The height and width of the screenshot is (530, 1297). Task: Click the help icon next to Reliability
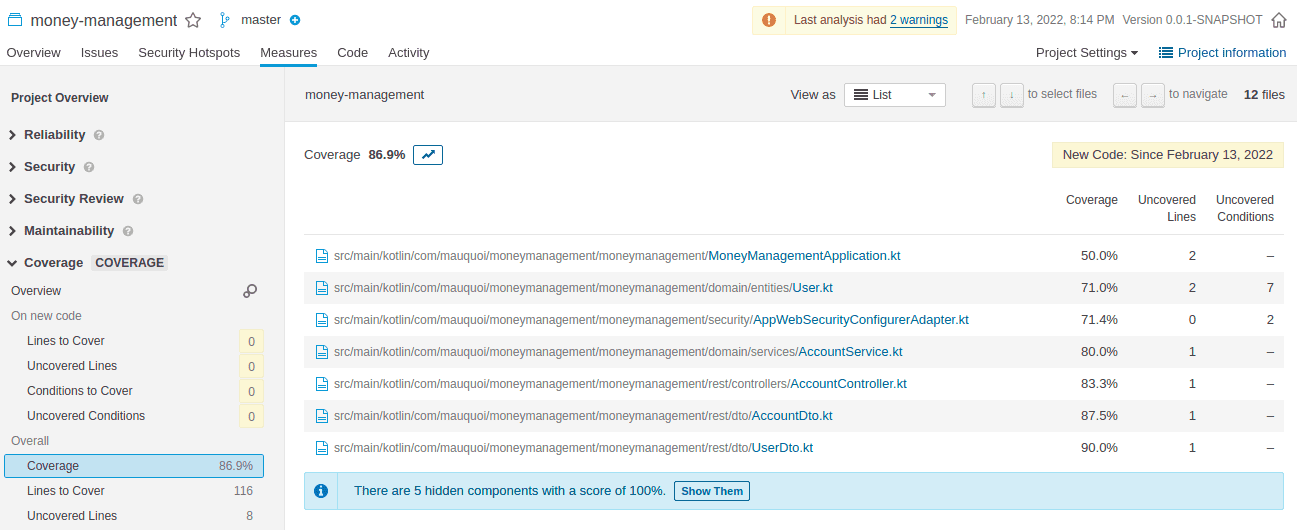click(99, 135)
